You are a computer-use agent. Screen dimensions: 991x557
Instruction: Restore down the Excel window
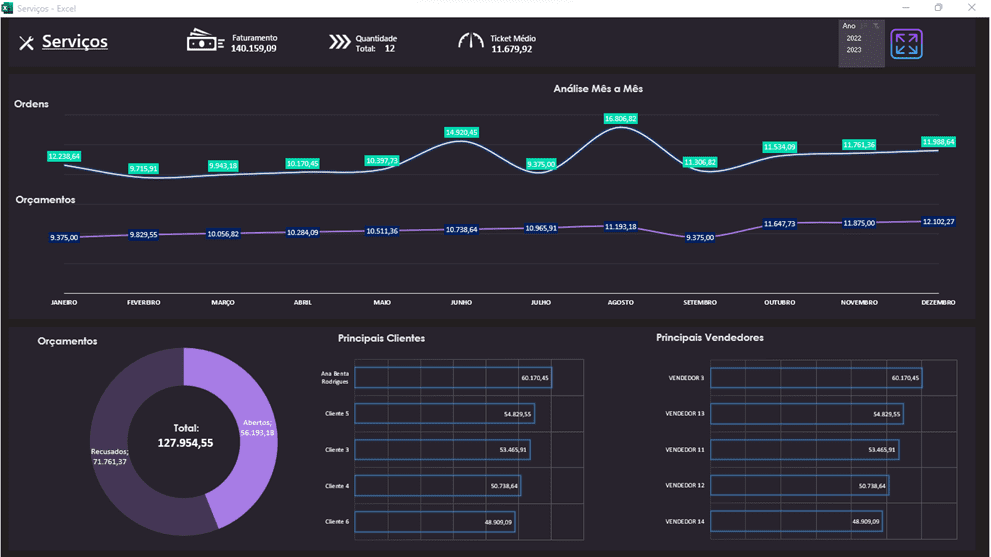[938, 8]
